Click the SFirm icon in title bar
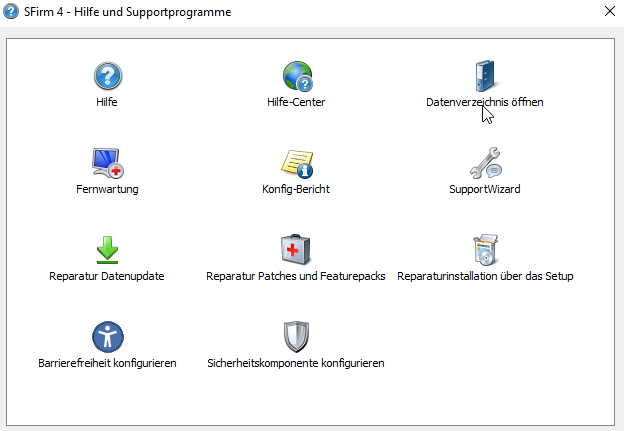 11,12
